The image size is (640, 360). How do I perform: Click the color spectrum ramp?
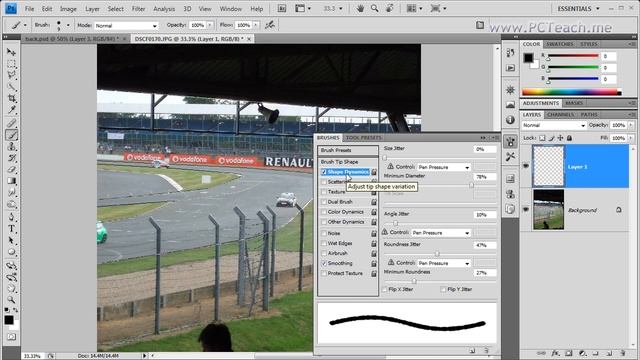[x=571, y=92]
